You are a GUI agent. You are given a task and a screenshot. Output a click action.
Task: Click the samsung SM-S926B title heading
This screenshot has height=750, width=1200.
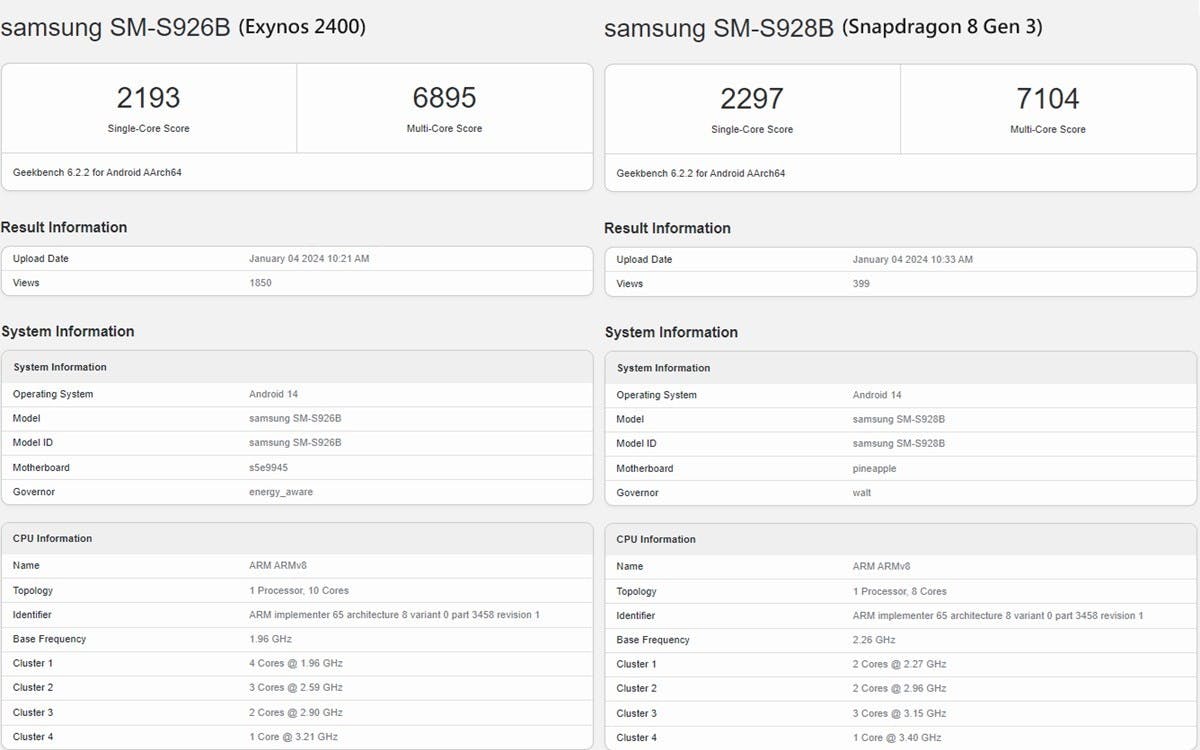tap(116, 28)
